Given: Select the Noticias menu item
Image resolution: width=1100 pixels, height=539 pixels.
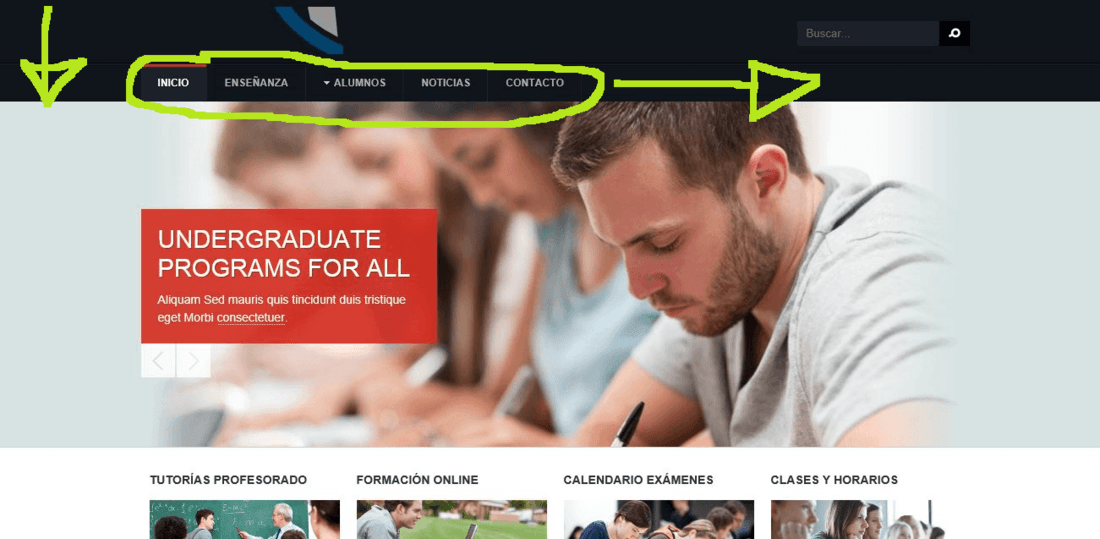Looking at the screenshot, I should click(445, 83).
